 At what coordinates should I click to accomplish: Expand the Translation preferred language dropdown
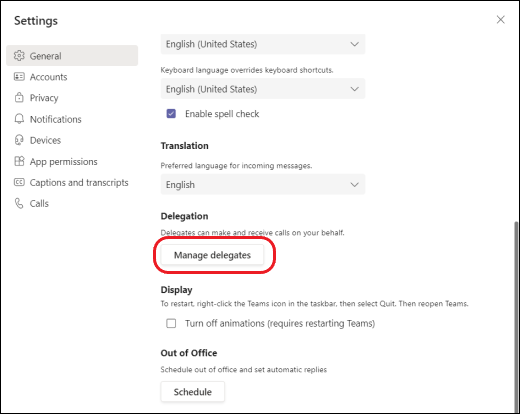point(263,184)
